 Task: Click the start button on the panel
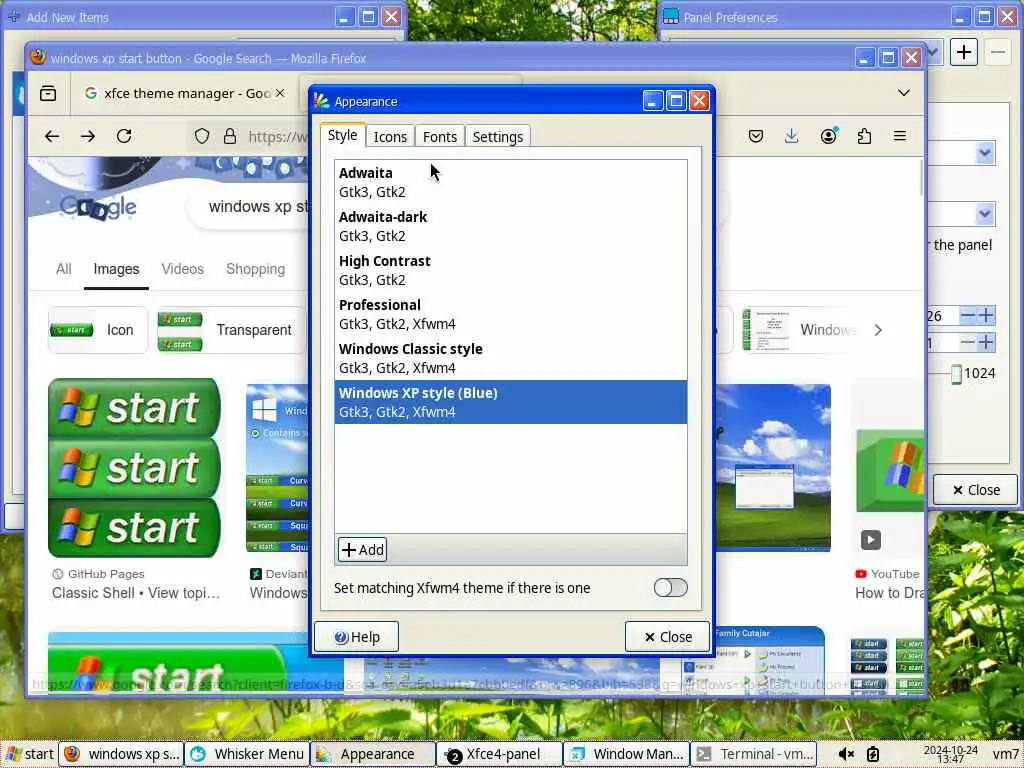29,754
